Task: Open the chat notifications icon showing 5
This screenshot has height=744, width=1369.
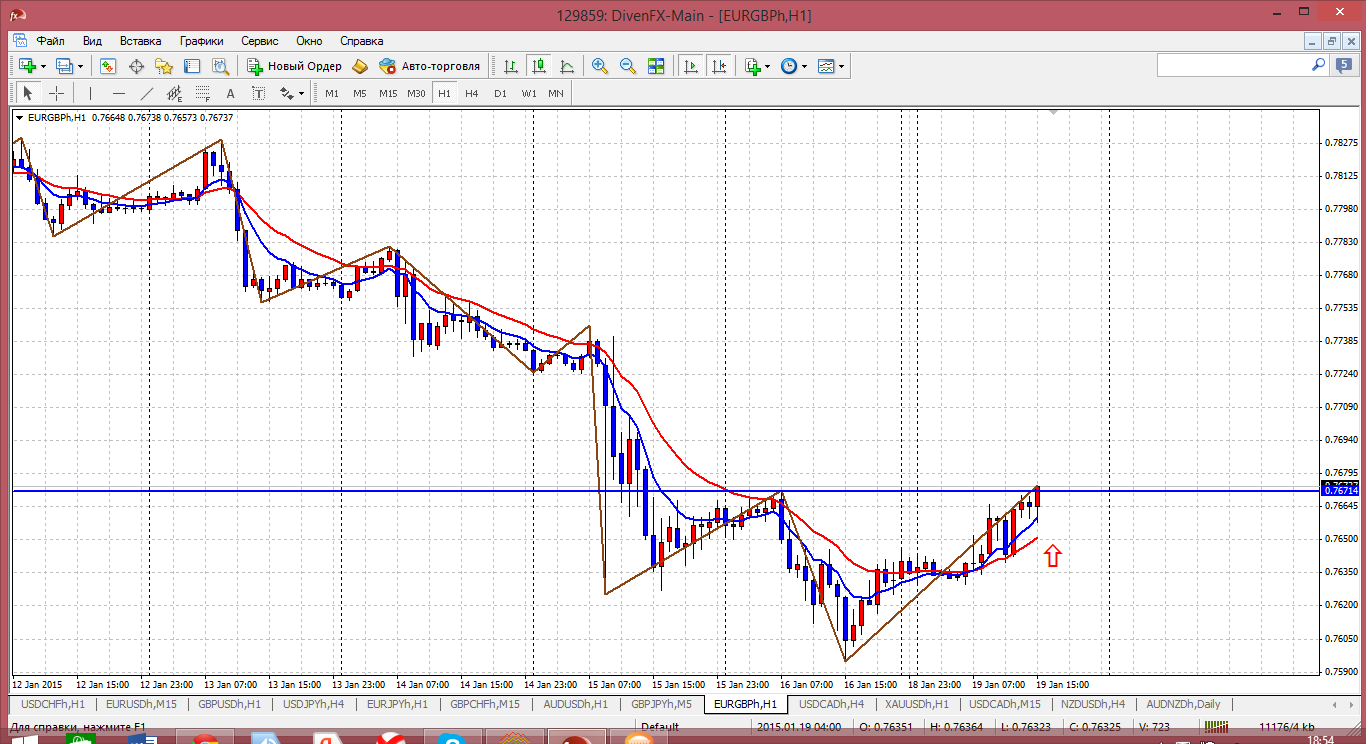Action: coord(1345,65)
